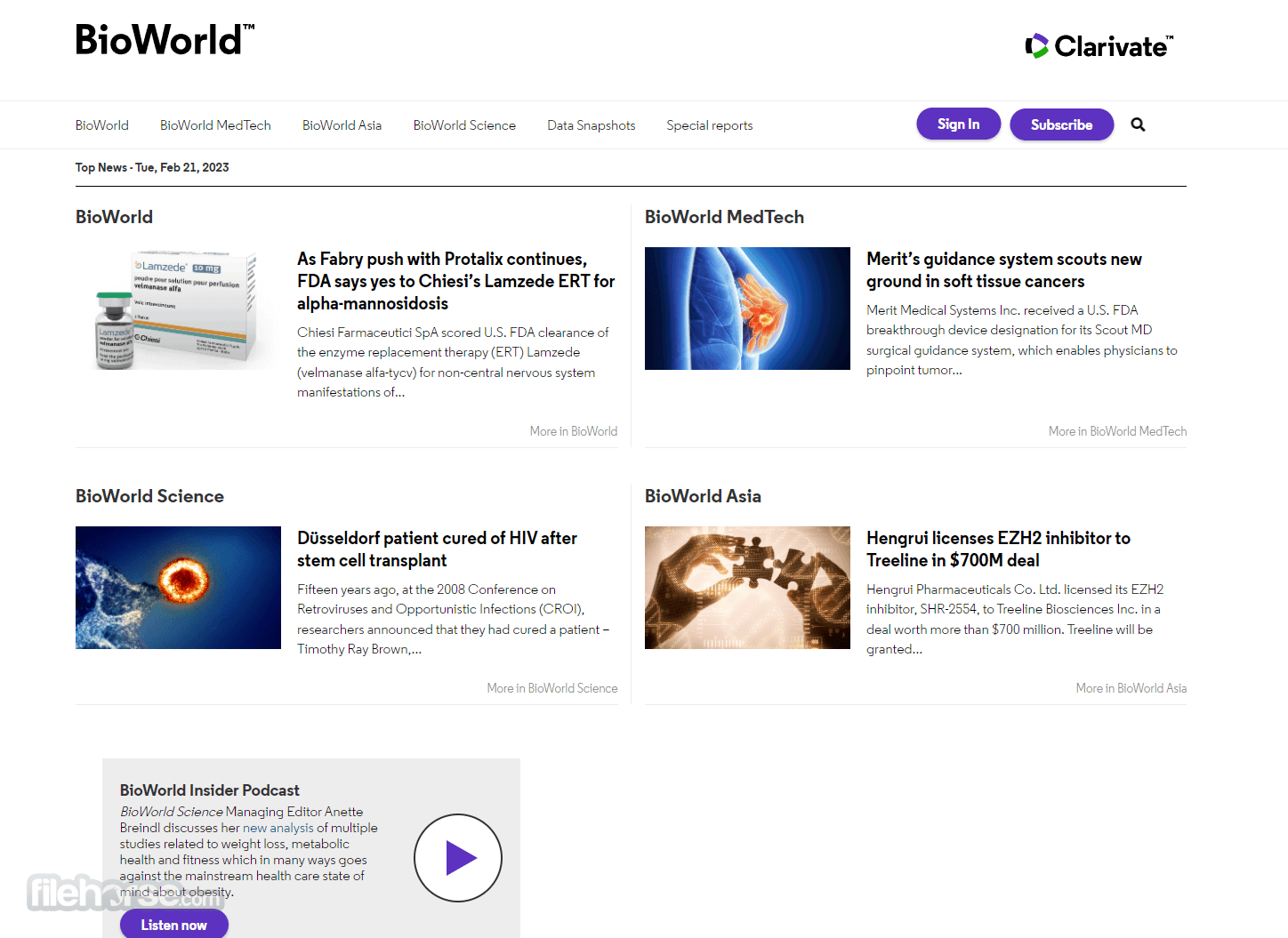Read the Chiesi Lamzede ERT article headline

pos(456,281)
